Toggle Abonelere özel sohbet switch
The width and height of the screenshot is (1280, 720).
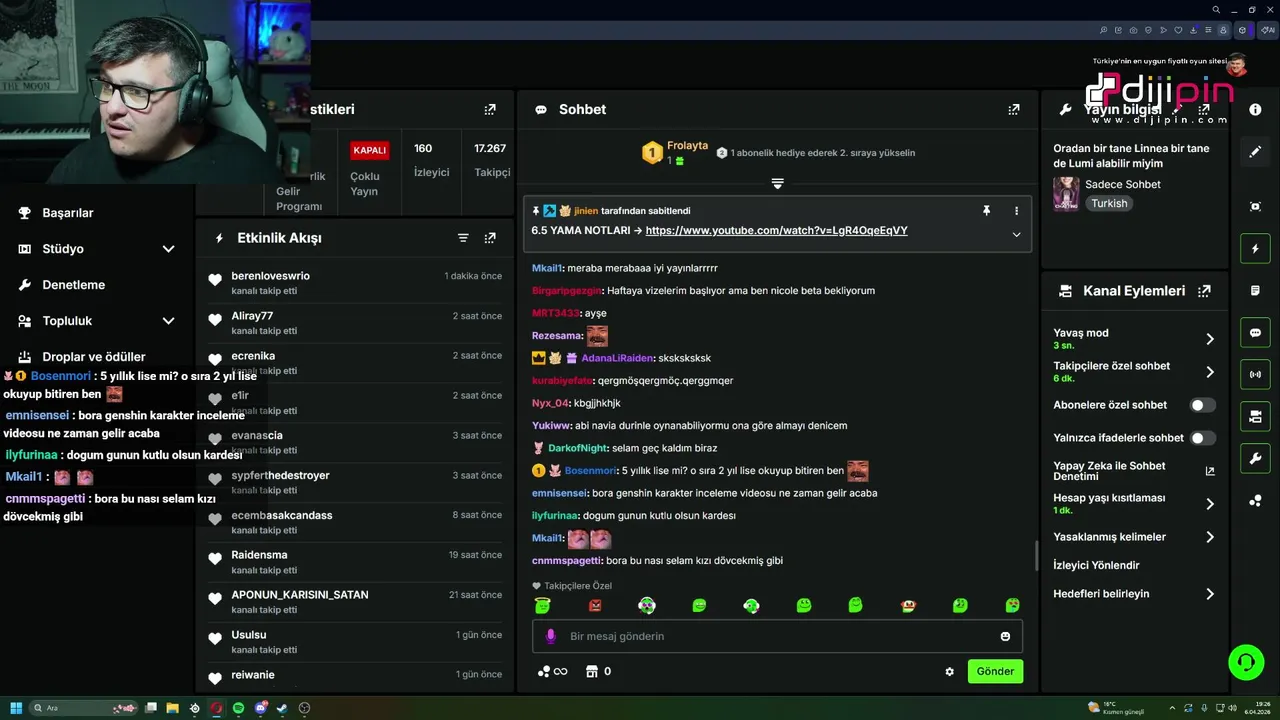click(1203, 405)
